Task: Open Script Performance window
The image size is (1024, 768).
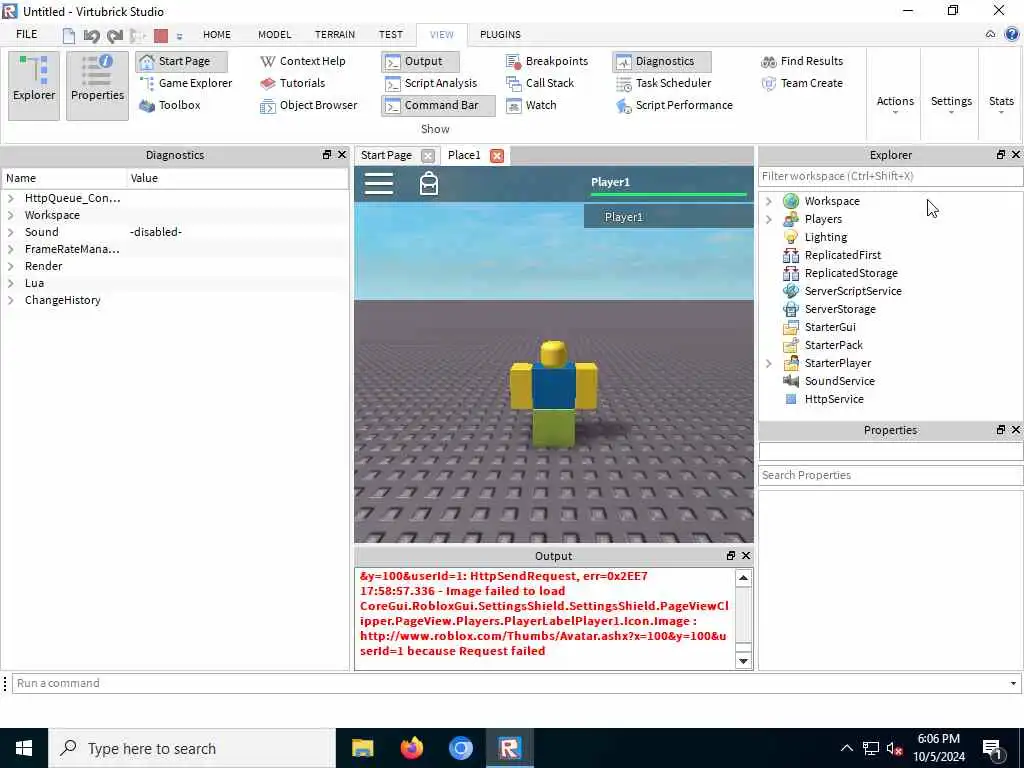Action: pos(674,105)
